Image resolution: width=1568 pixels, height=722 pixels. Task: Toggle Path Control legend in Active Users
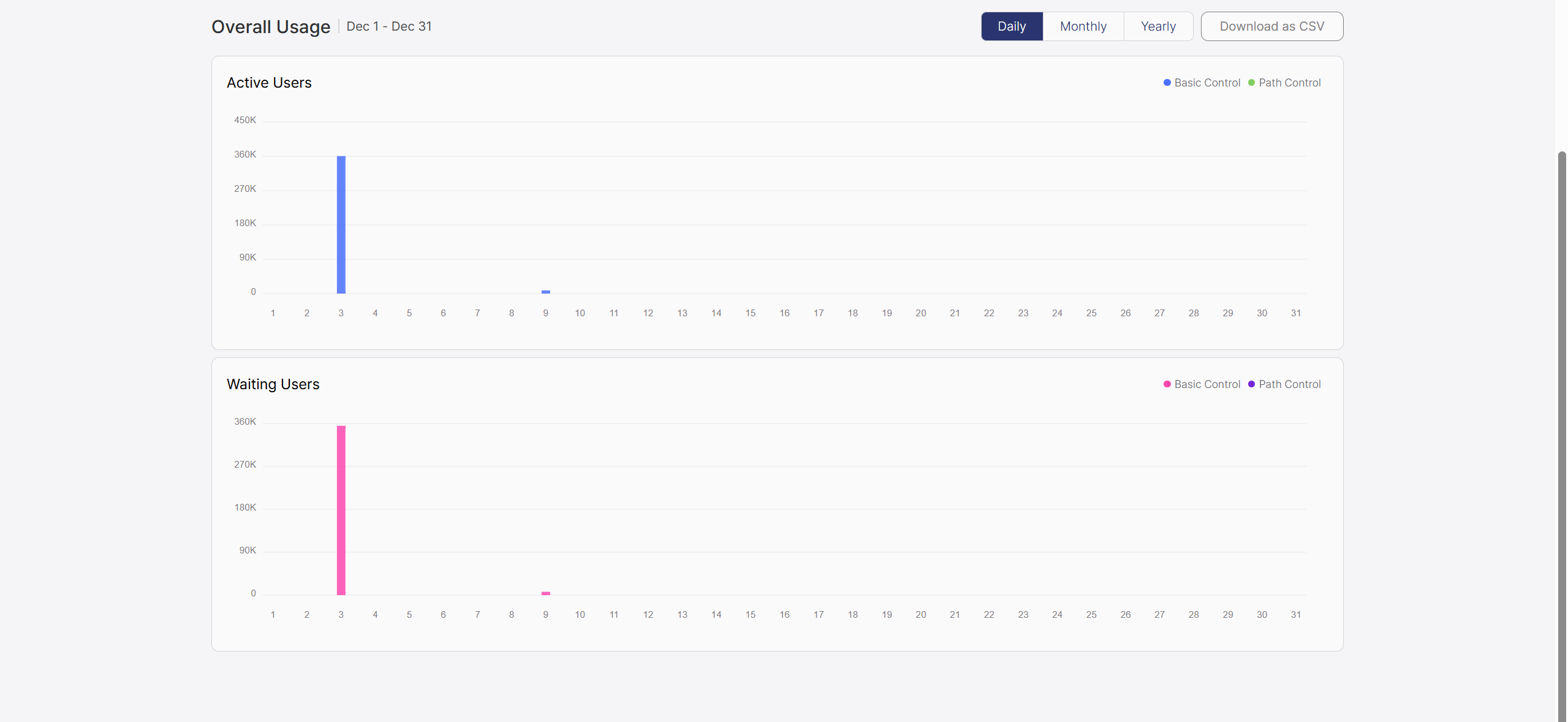[x=1289, y=83]
